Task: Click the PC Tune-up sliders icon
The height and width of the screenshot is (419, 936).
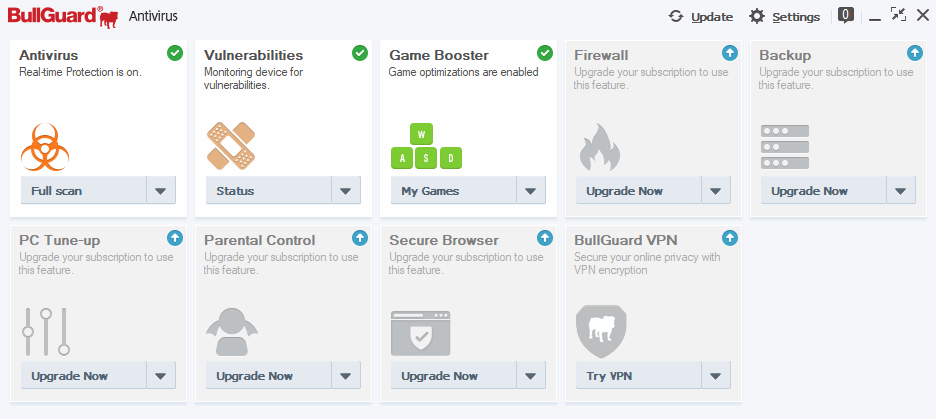Action: click(46, 331)
